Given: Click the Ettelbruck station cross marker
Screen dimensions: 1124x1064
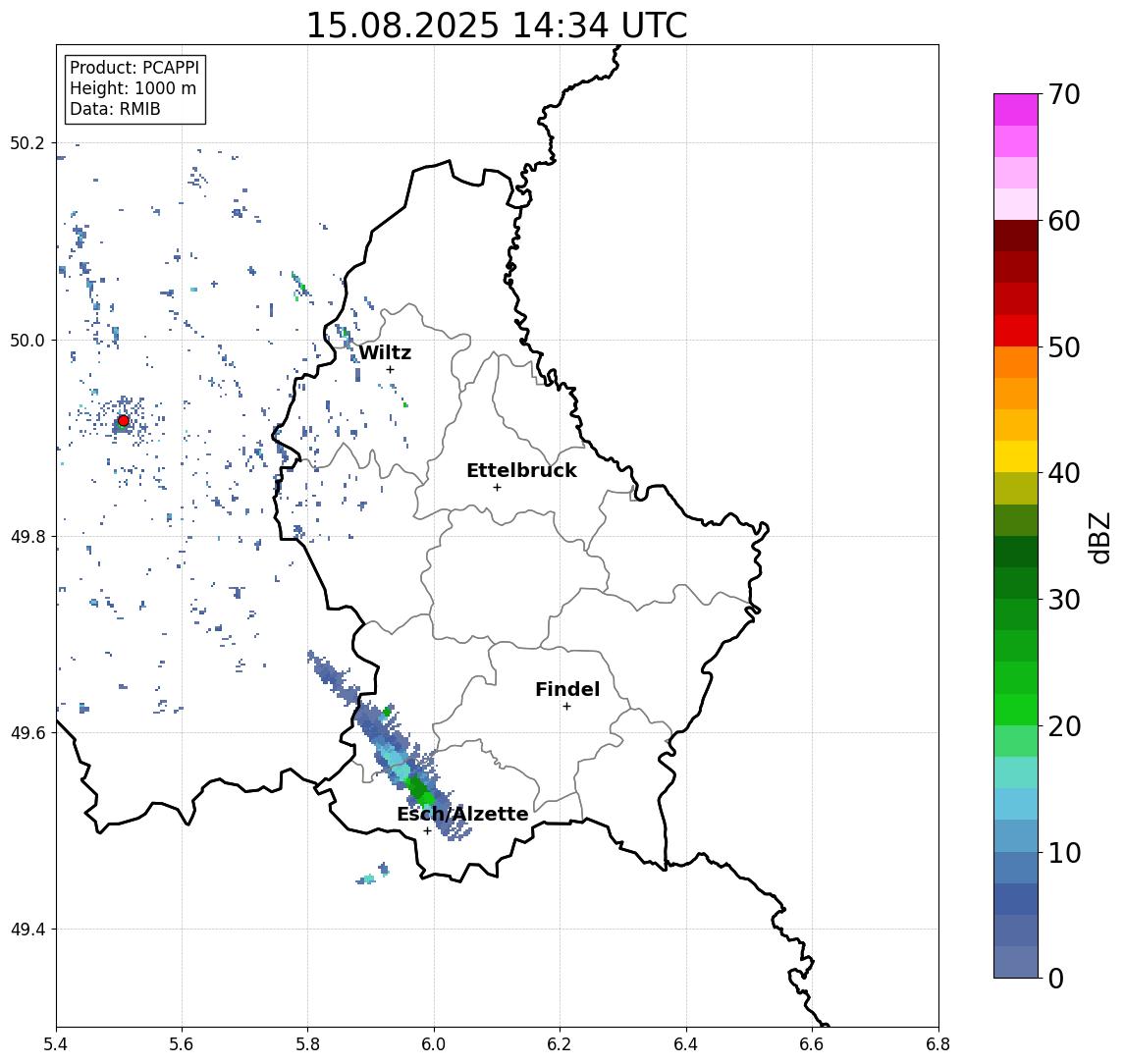Looking at the screenshot, I should click(497, 488).
